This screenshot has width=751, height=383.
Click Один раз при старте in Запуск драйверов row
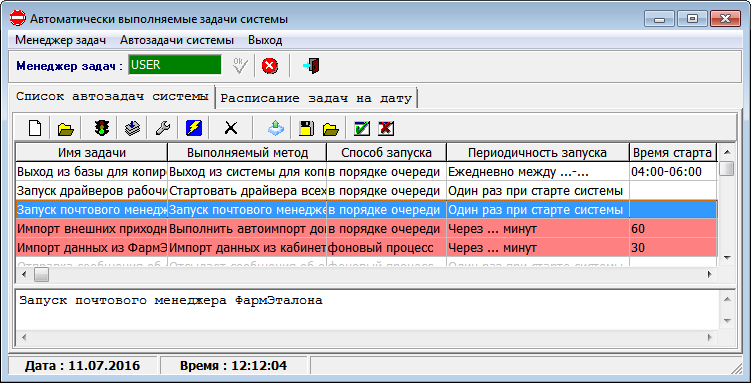[x=537, y=191]
